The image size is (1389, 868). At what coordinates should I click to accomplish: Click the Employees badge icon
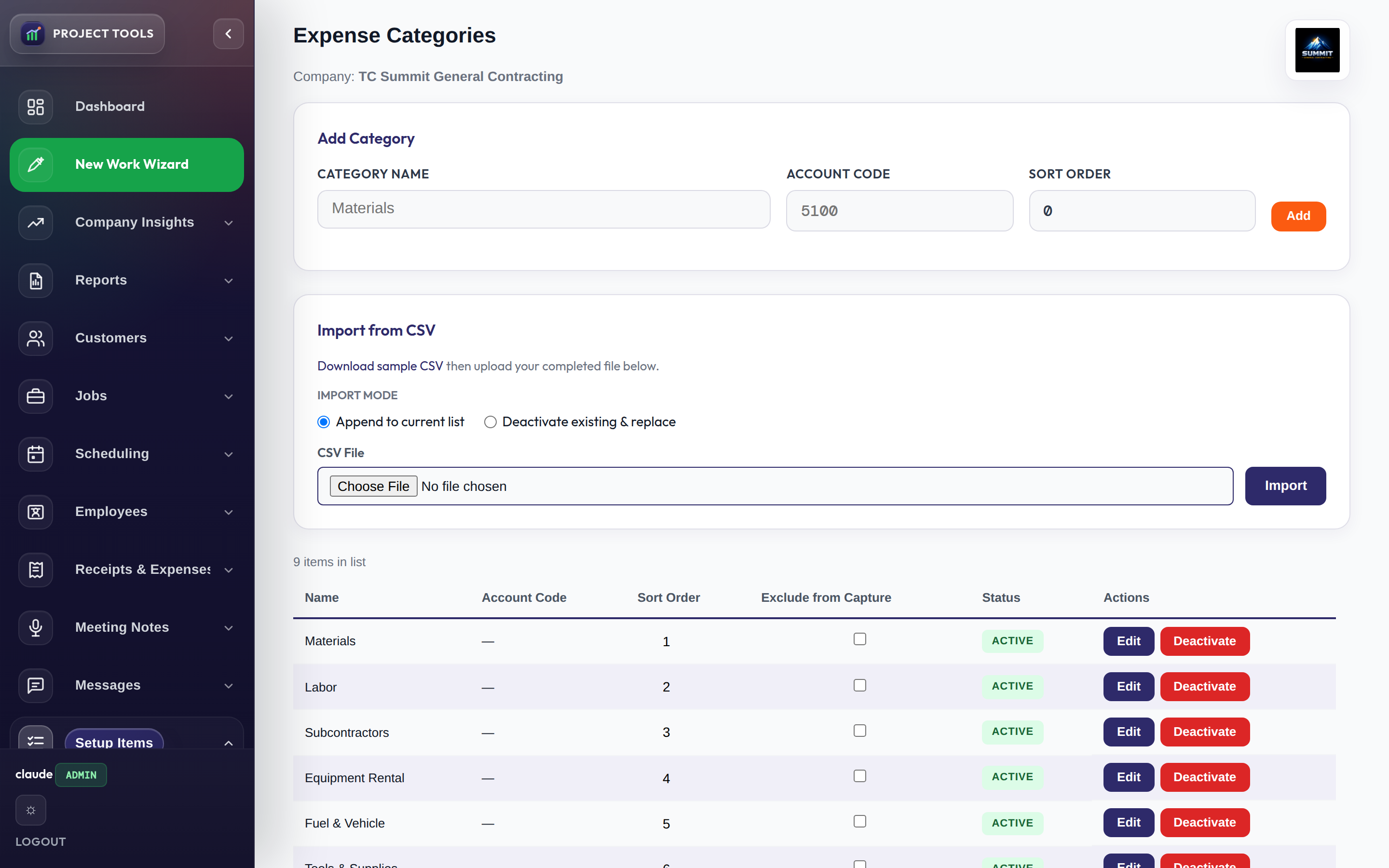[x=36, y=512]
